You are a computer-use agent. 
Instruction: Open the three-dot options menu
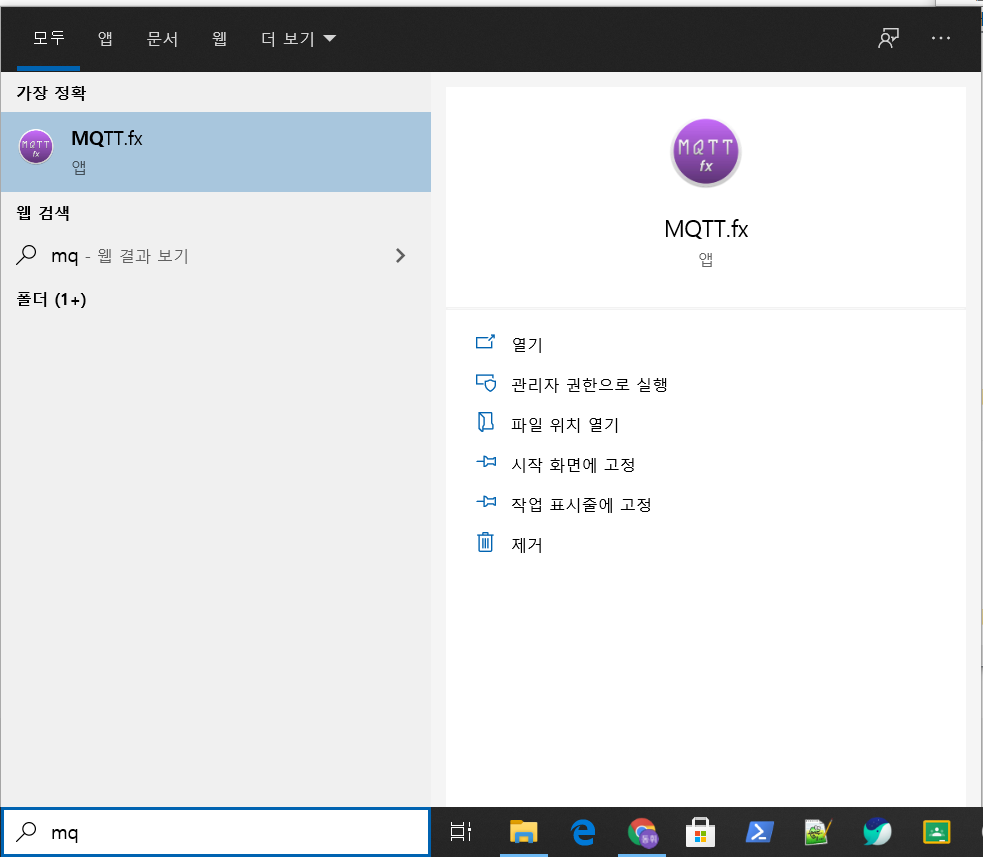point(940,39)
